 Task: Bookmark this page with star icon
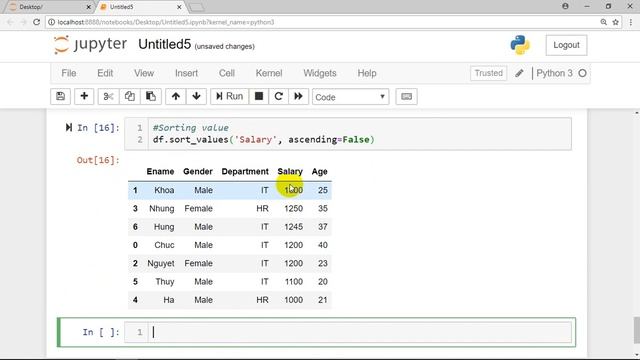tap(616, 22)
